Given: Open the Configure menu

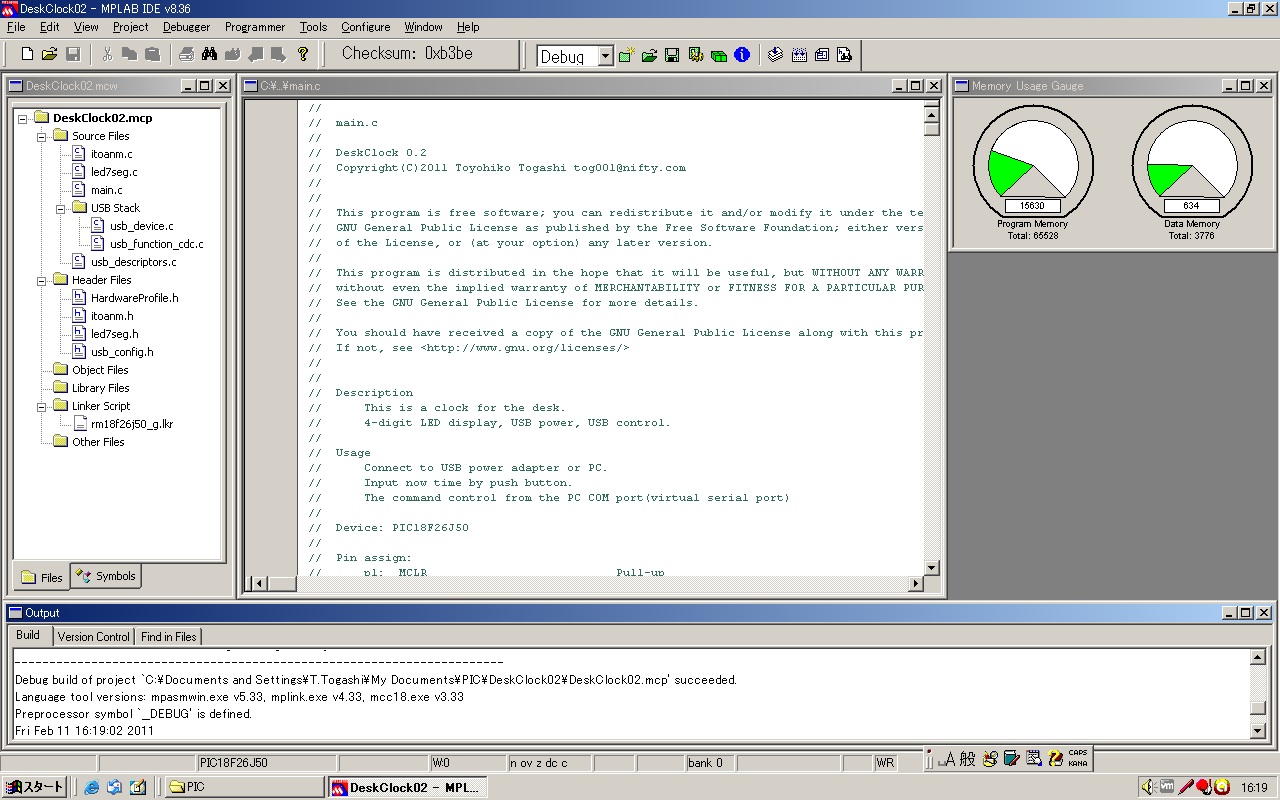Looking at the screenshot, I should (366, 27).
